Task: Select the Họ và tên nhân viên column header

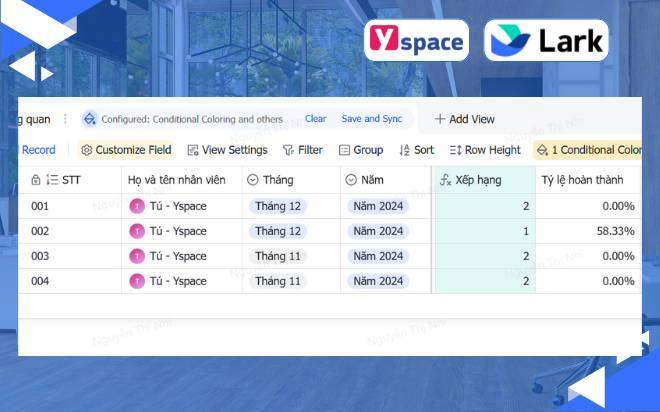Action: (x=182, y=180)
